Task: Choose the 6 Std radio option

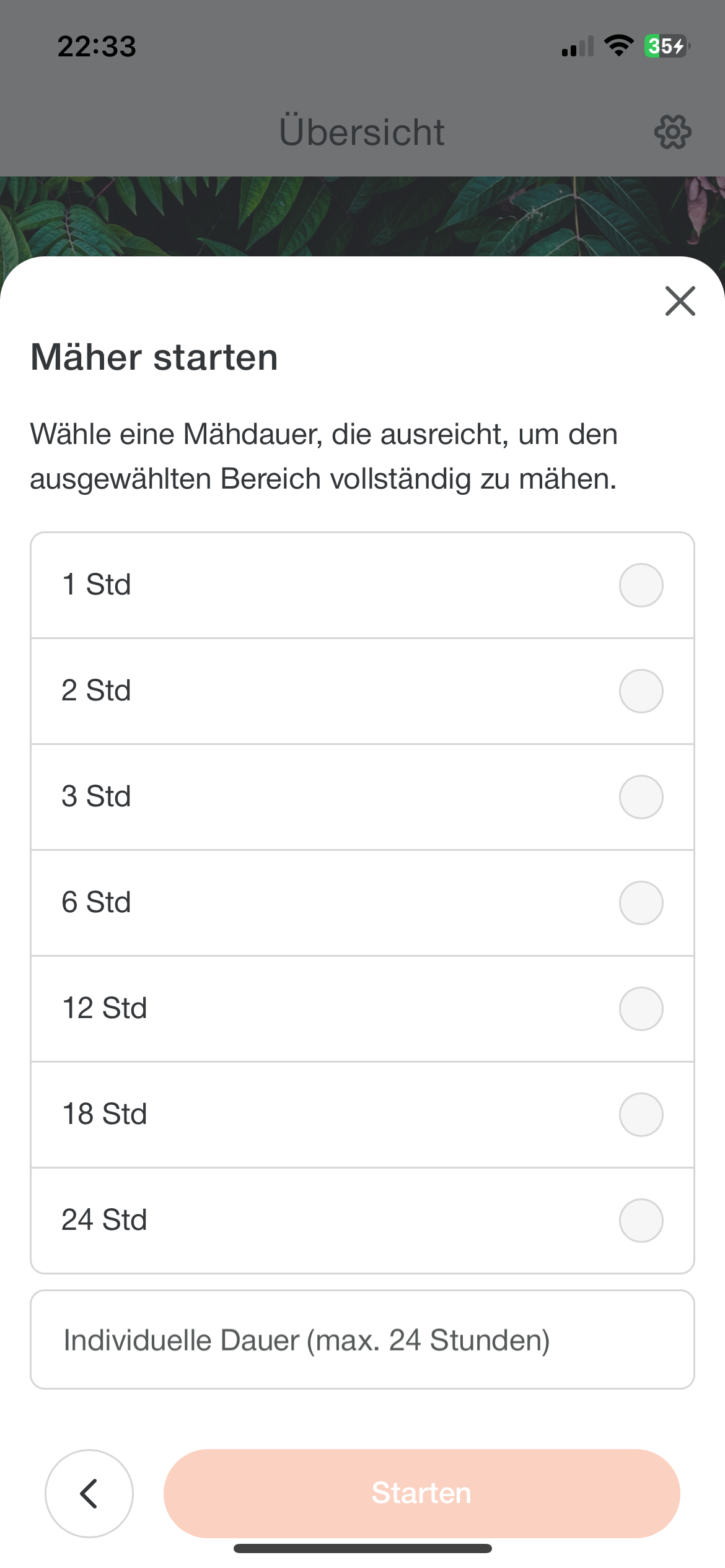Action: (x=641, y=903)
